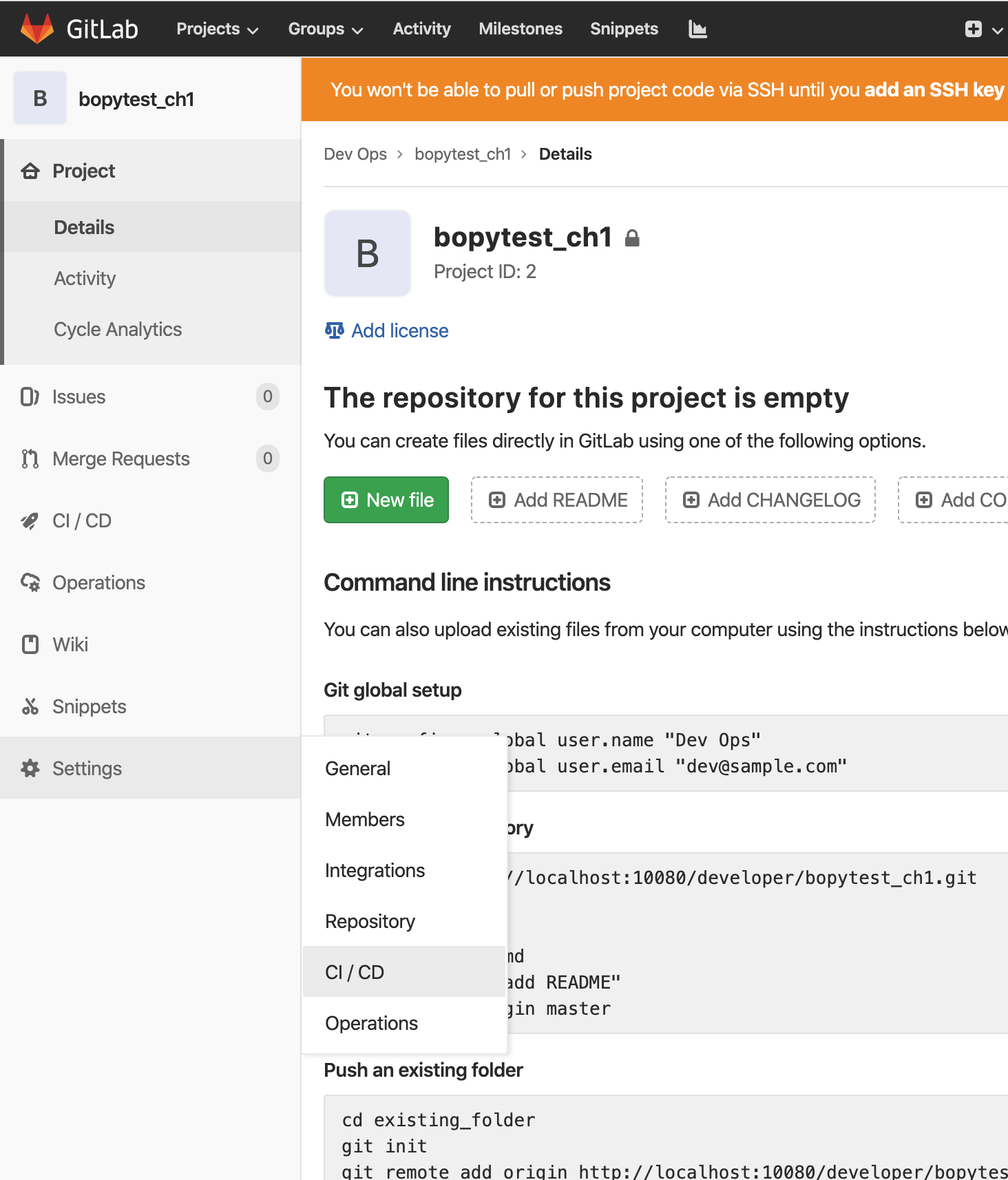Image resolution: width=1008 pixels, height=1180 pixels.
Task: Click bopytest_ch1 in the breadcrumb
Action: click(463, 154)
